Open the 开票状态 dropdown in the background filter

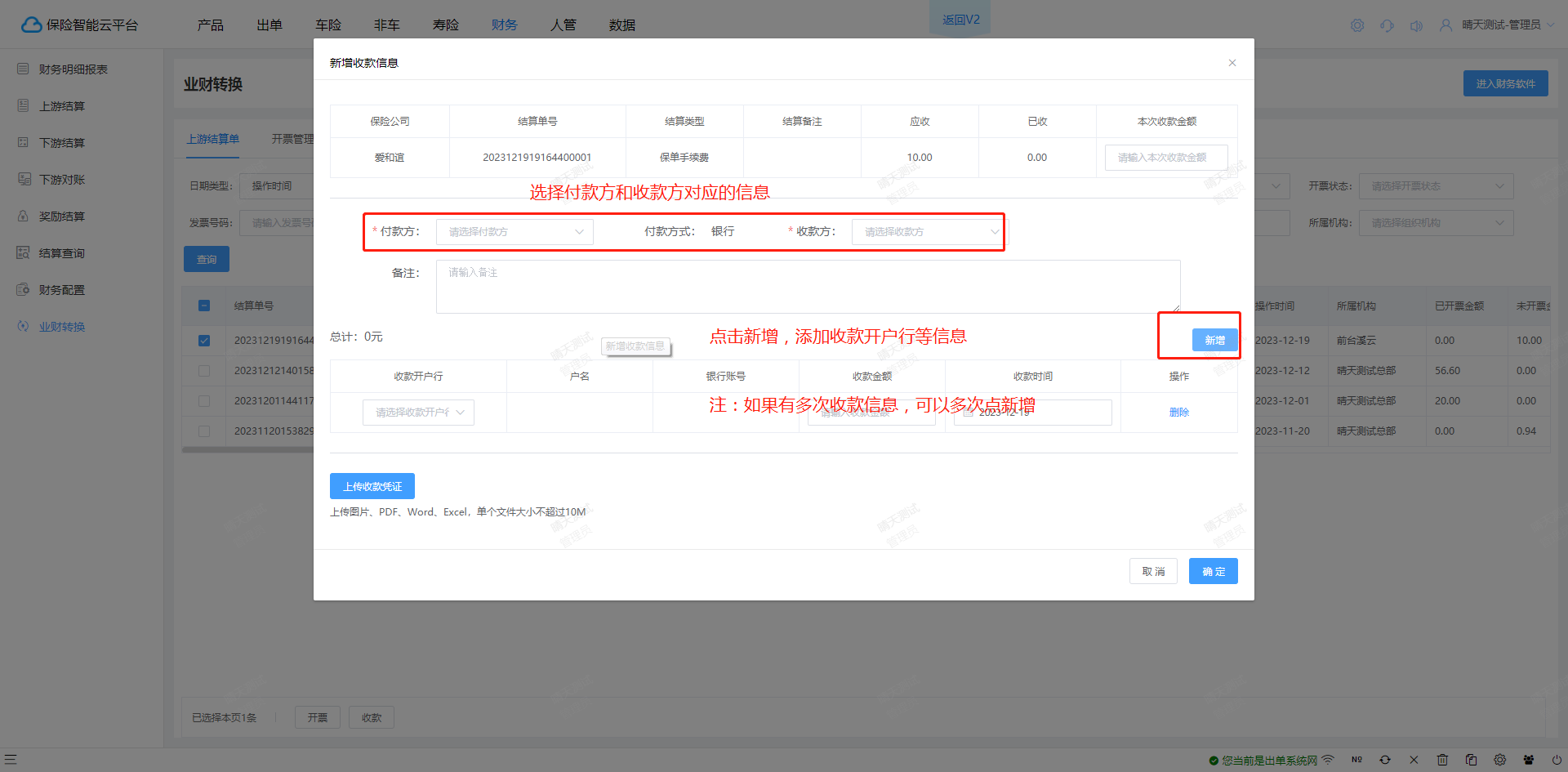(x=1436, y=186)
